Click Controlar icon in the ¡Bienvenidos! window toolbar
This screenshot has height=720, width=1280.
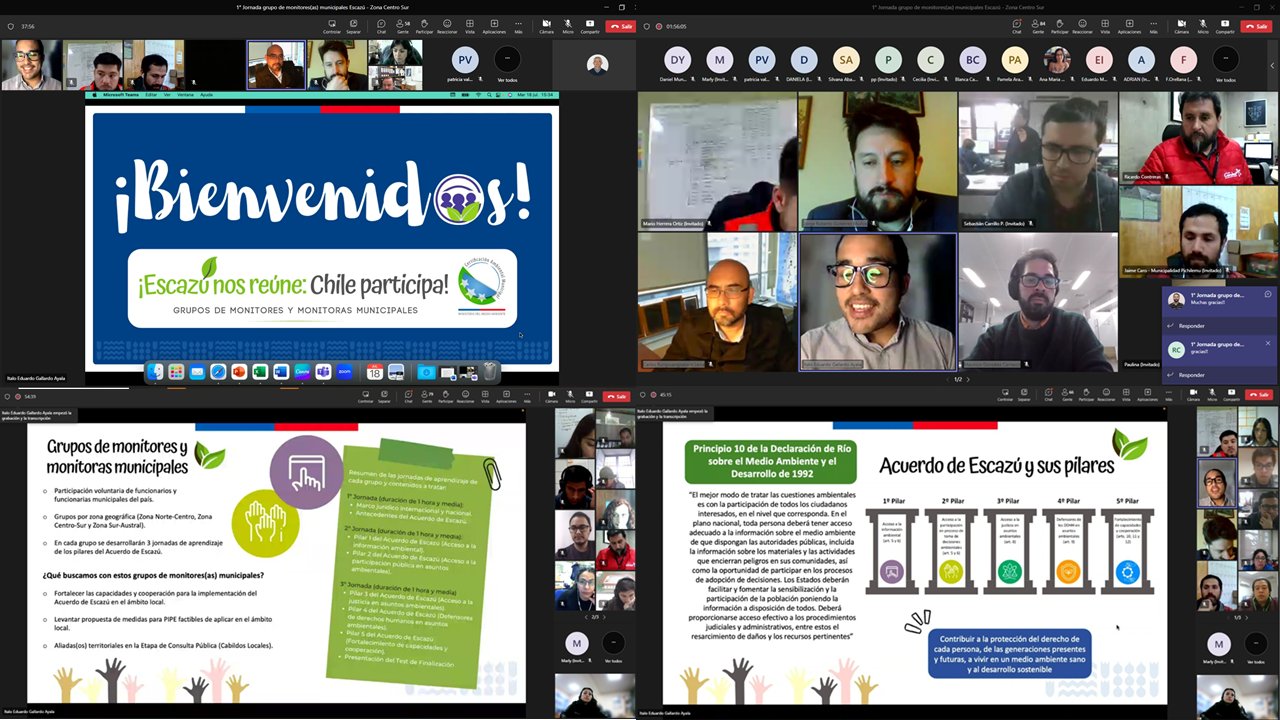[x=332, y=25]
